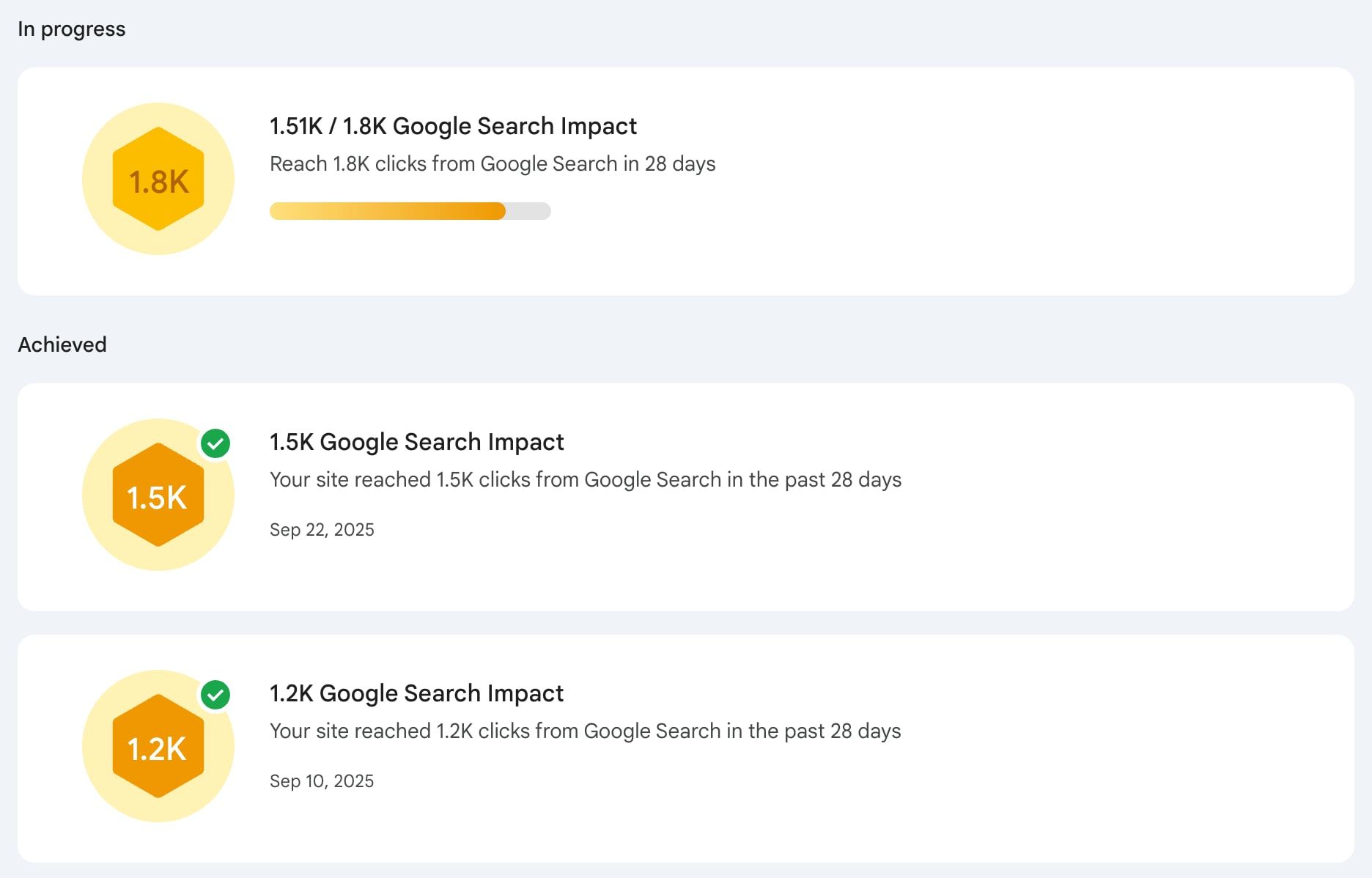The height and width of the screenshot is (878, 1372).
Task: Open the "1.2K Google Search Impact" title
Action: tap(416, 693)
